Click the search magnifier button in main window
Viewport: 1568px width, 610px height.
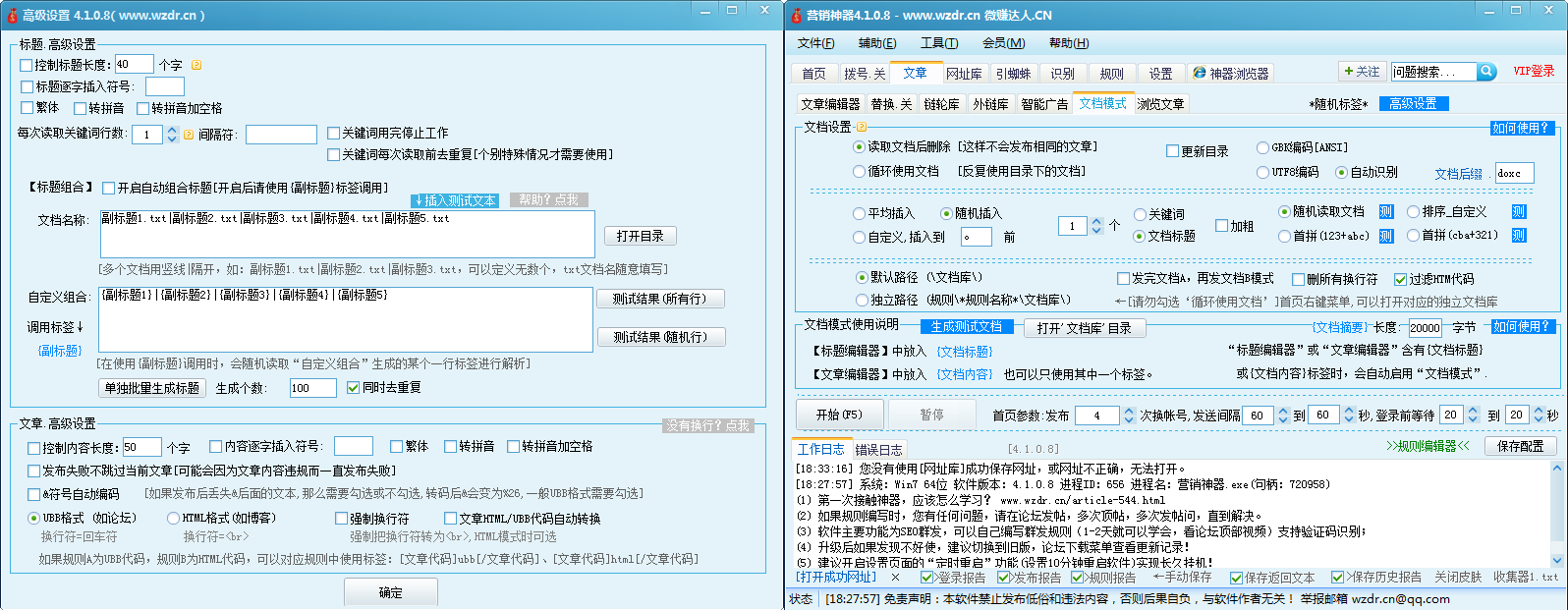[x=1486, y=72]
